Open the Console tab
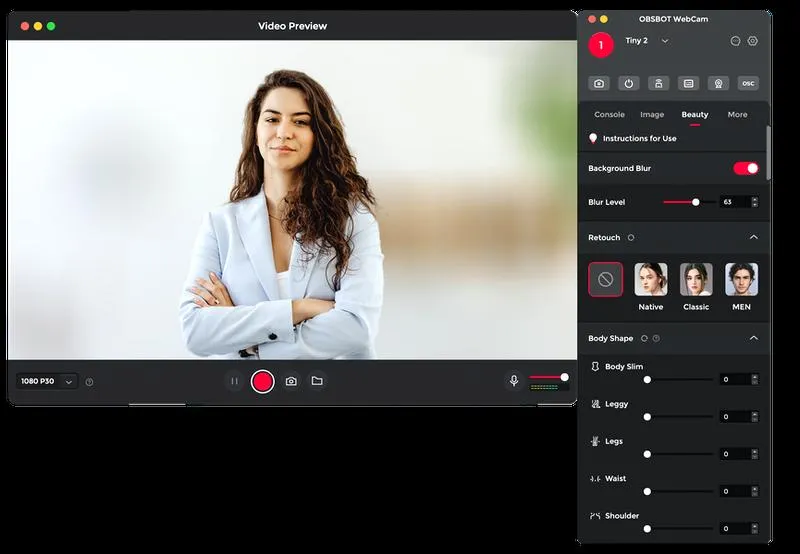 click(x=609, y=115)
